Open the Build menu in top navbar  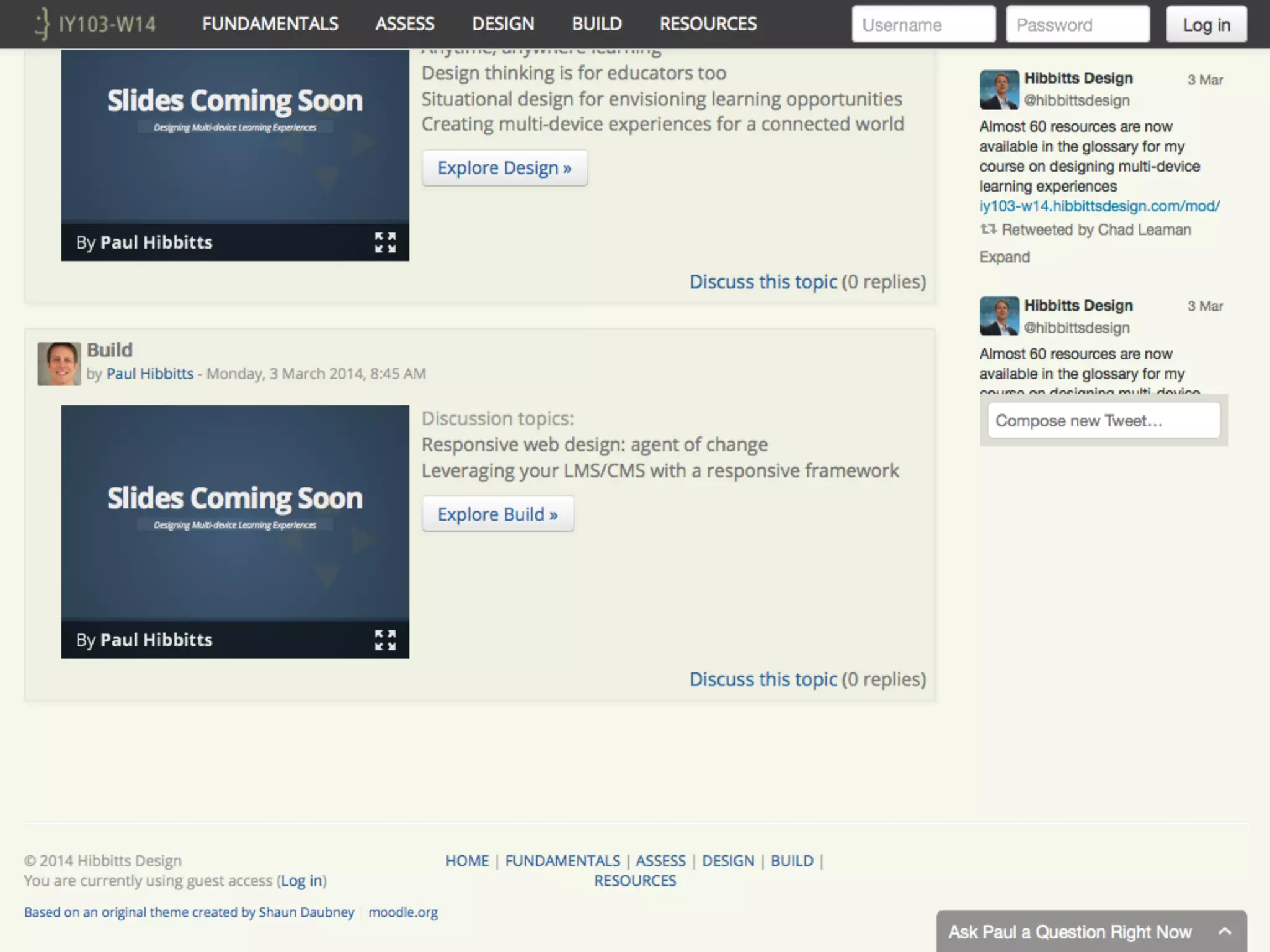pyautogui.click(x=597, y=24)
